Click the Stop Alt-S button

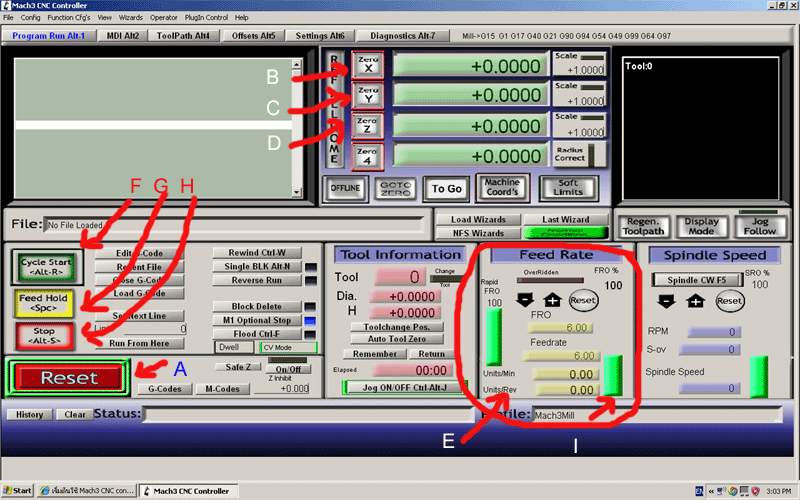(x=44, y=336)
